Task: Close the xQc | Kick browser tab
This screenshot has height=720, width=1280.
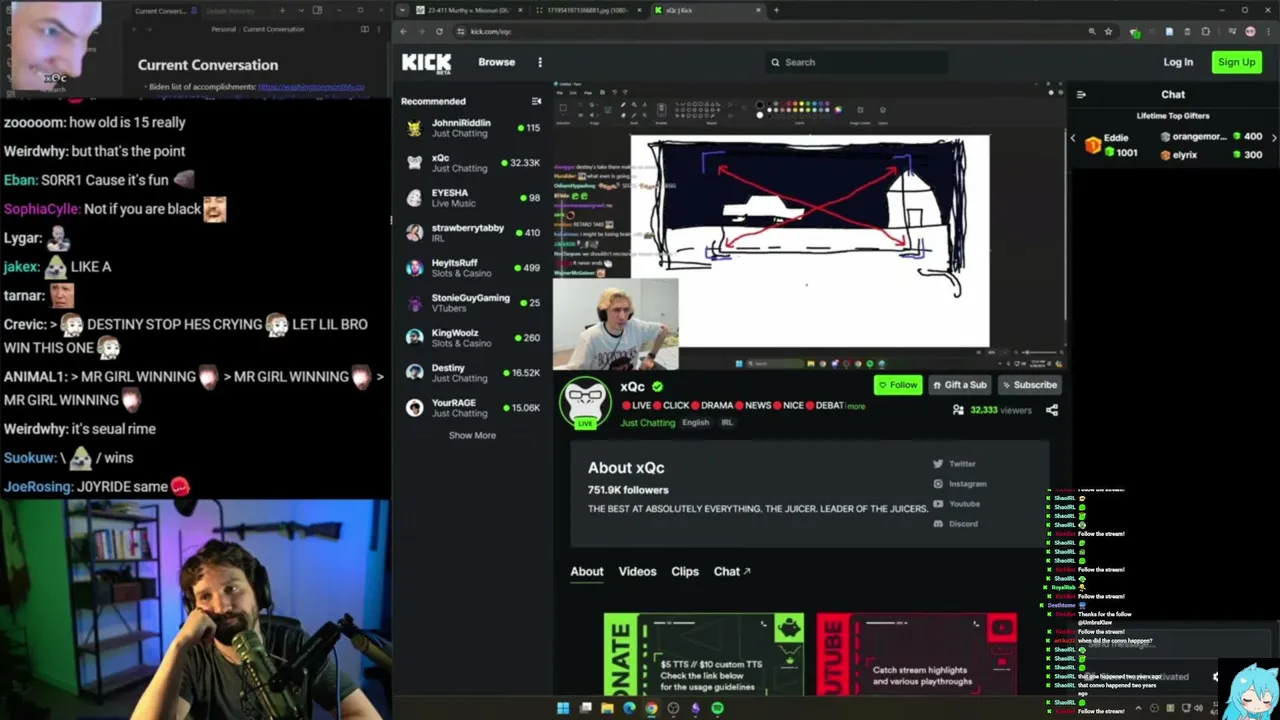Action: pyautogui.click(x=759, y=10)
